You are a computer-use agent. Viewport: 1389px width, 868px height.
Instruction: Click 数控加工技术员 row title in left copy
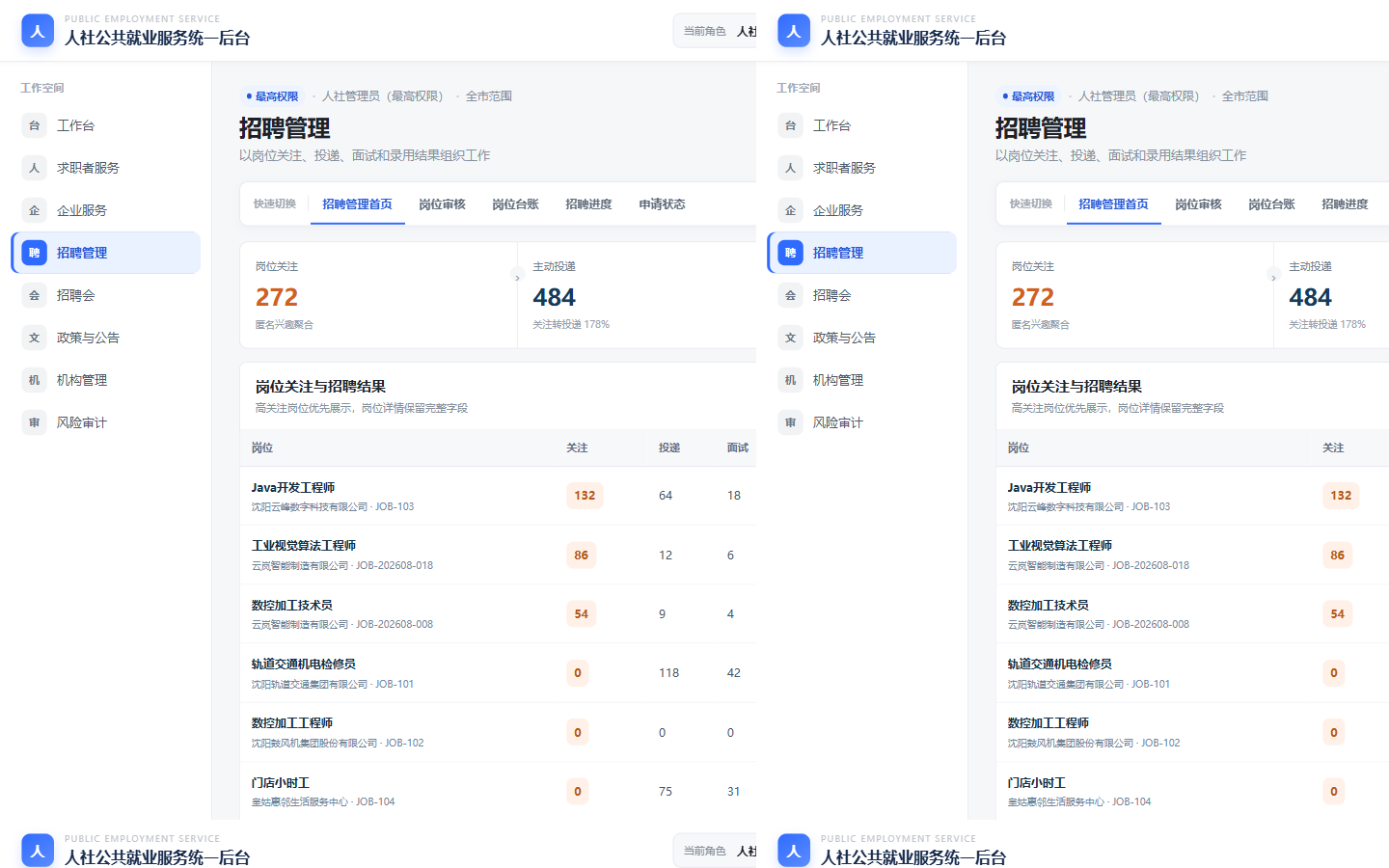click(x=292, y=606)
